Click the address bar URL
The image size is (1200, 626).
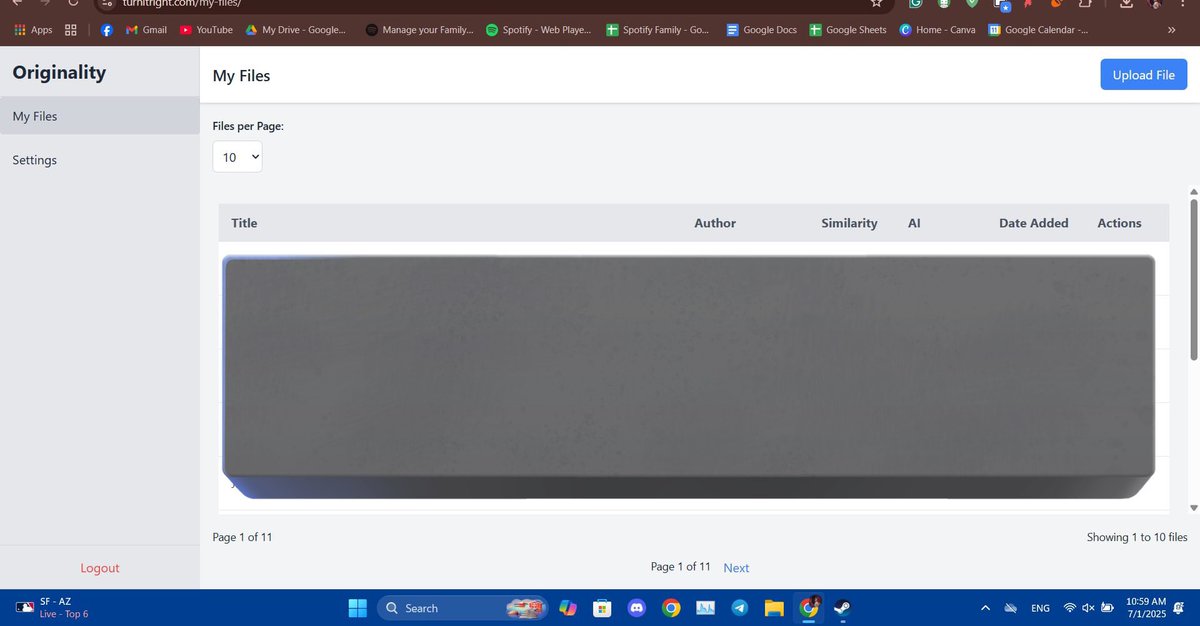point(181,3)
